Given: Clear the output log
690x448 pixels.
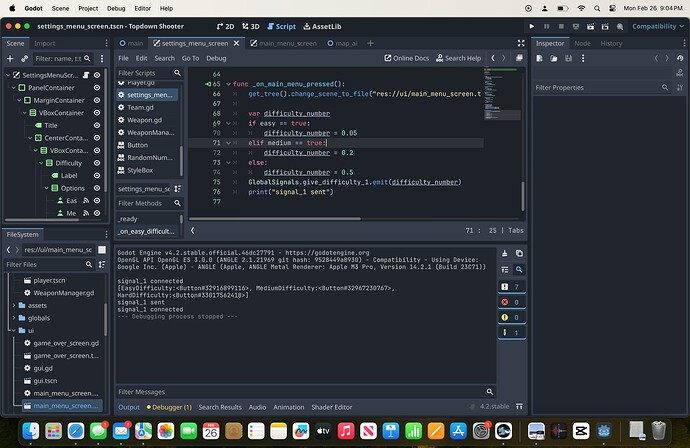Looking at the screenshot, I should click(x=504, y=253).
